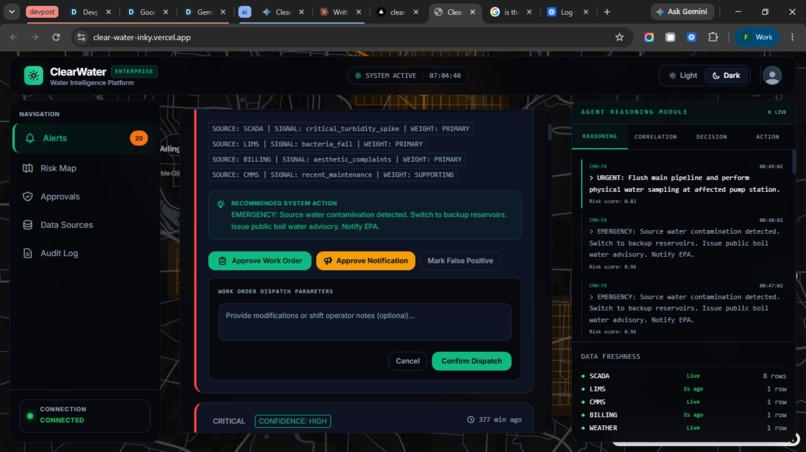Approve the Work Order
This screenshot has height=452, width=806.
(x=260, y=261)
